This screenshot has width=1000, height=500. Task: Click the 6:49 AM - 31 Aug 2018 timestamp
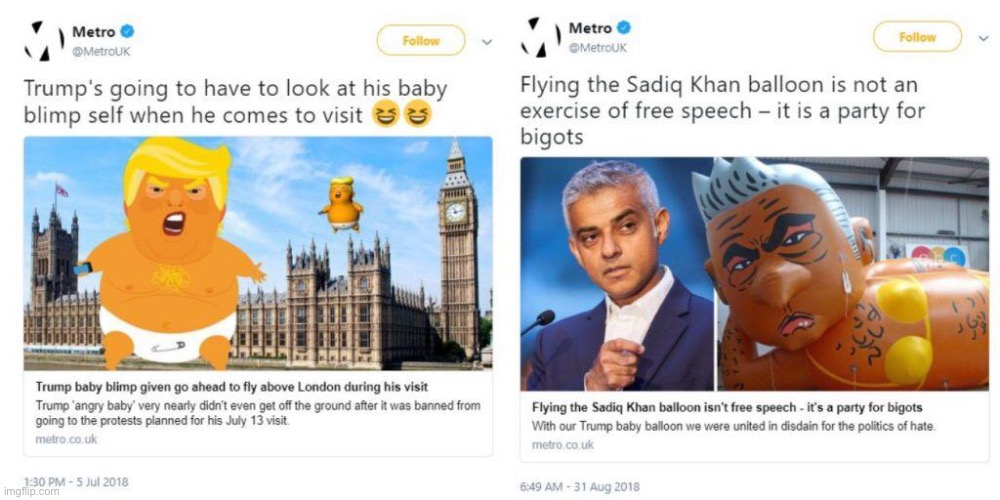click(x=580, y=487)
